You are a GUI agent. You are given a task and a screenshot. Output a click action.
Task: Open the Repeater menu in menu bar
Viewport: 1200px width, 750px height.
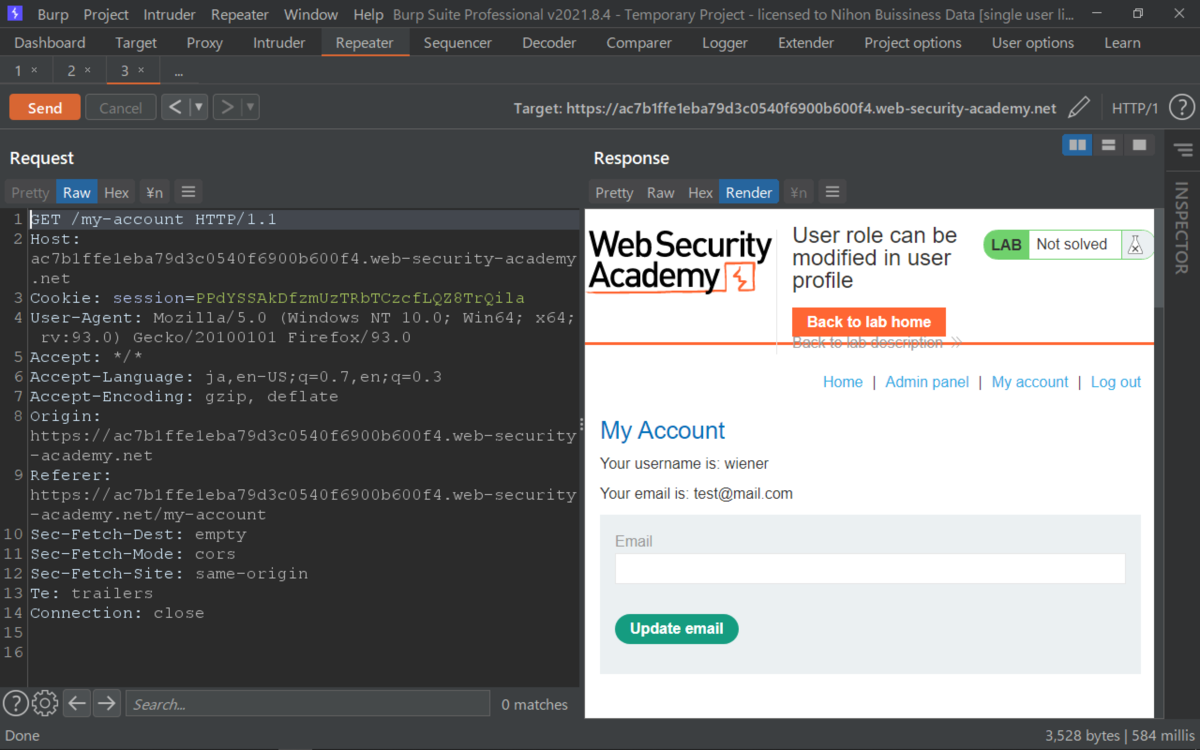pyautogui.click(x=240, y=15)
